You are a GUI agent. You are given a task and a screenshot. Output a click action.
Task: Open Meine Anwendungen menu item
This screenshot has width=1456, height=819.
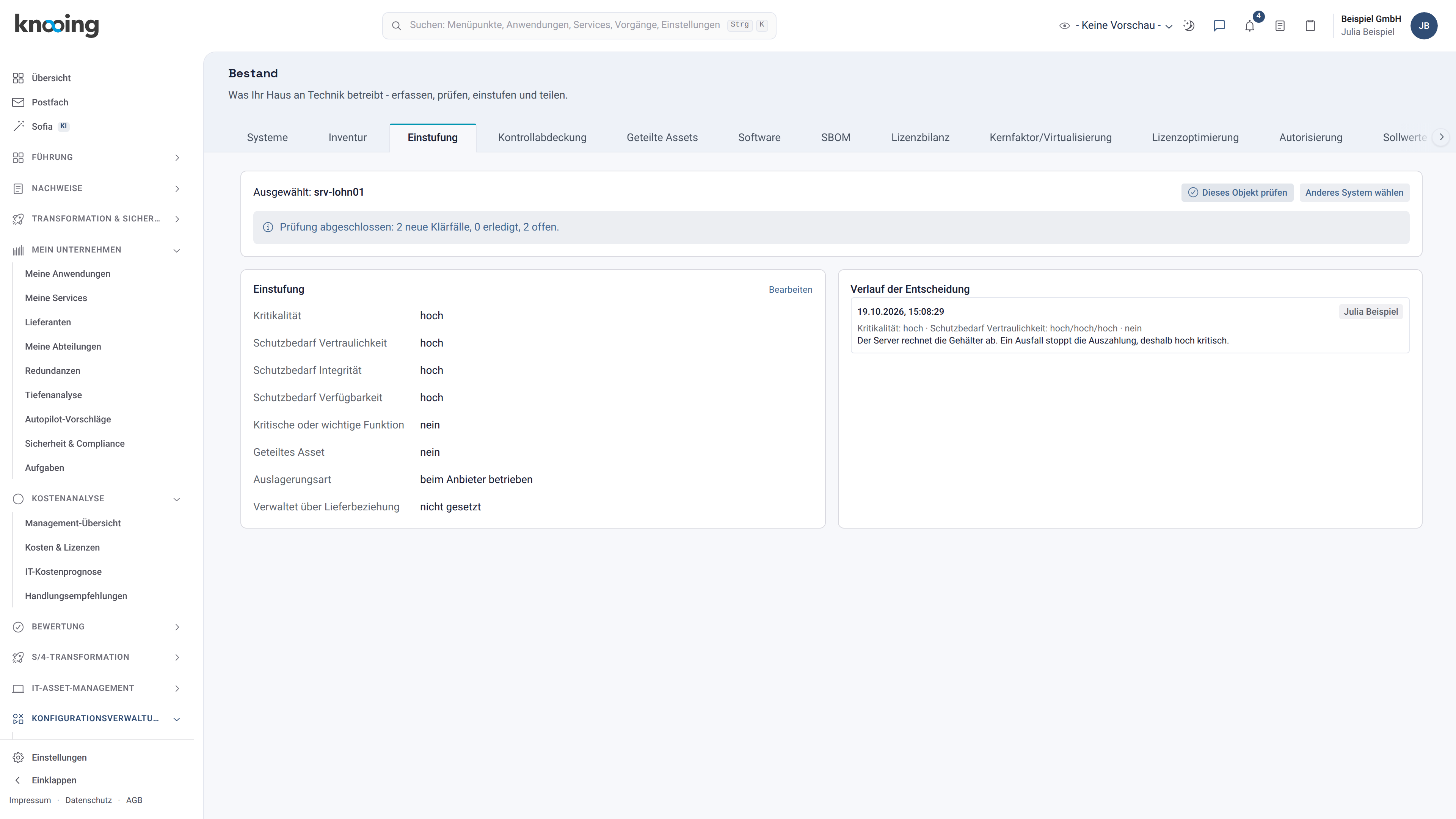68,273
